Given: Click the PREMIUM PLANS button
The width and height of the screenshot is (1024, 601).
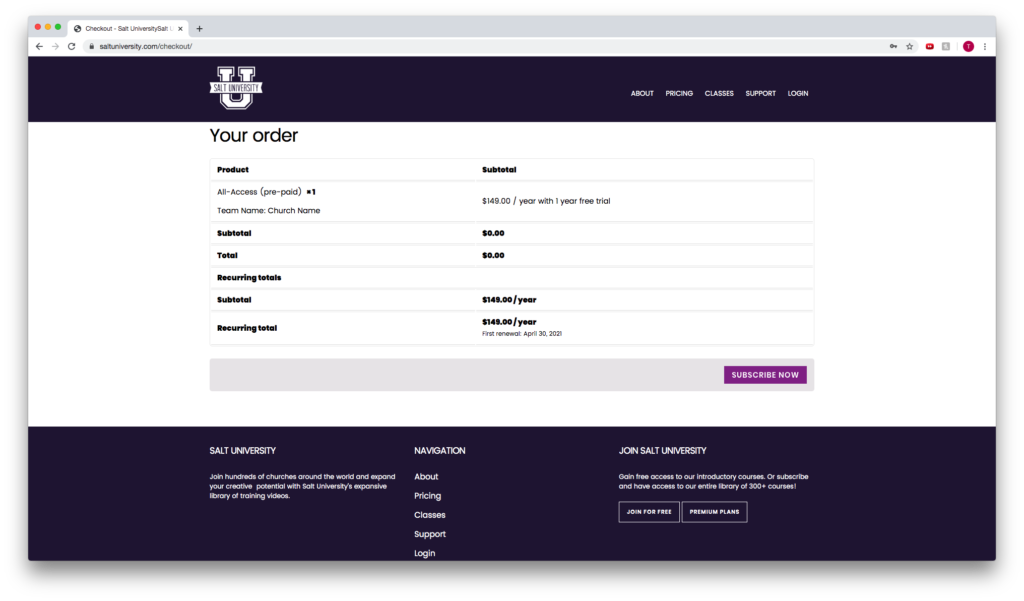Looking at the screenshot, I should coord(714,512).
